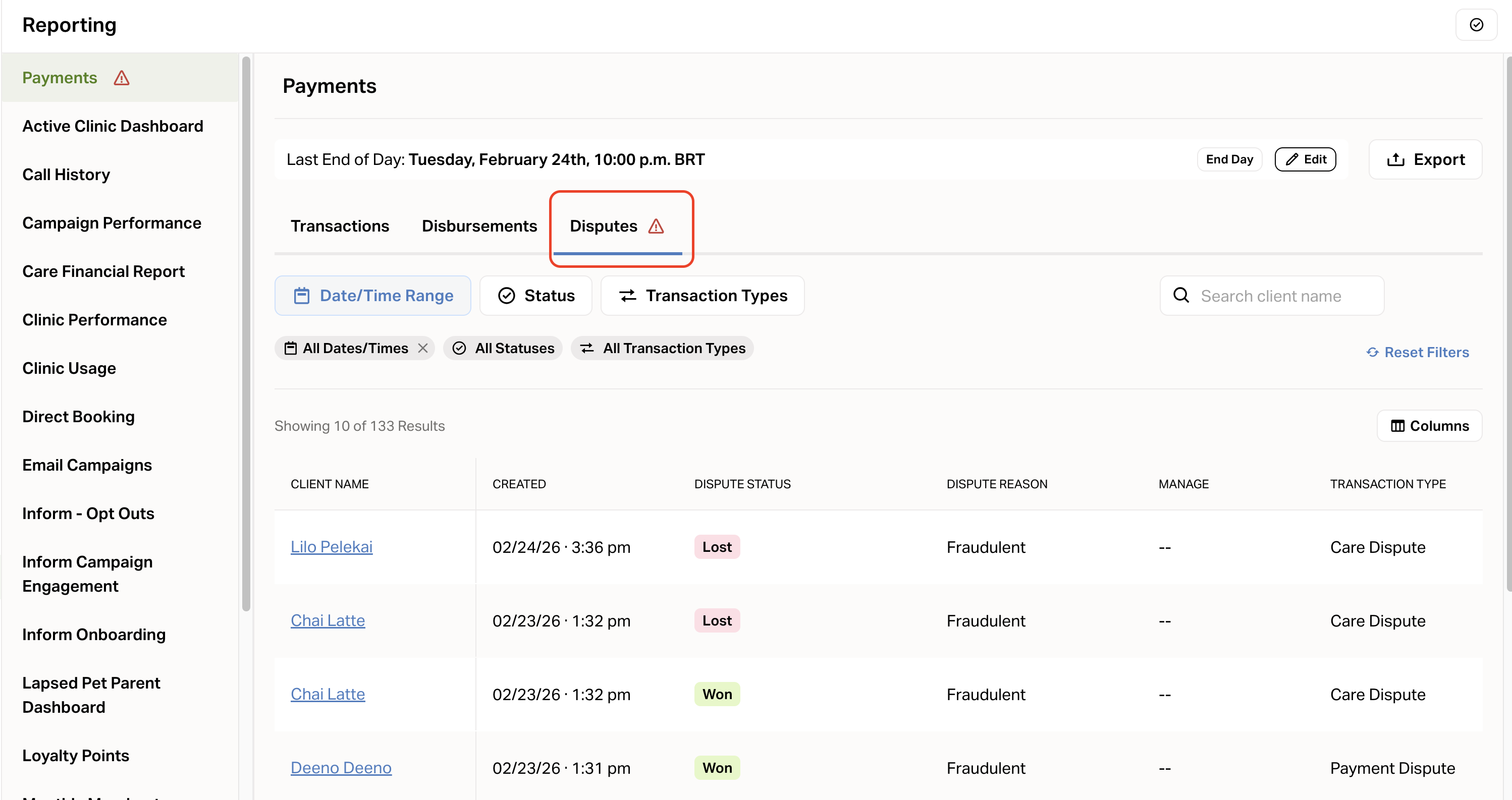Open the Lilo Pelekai client link
Screen dimensions: 1512x800
point(331,547)
